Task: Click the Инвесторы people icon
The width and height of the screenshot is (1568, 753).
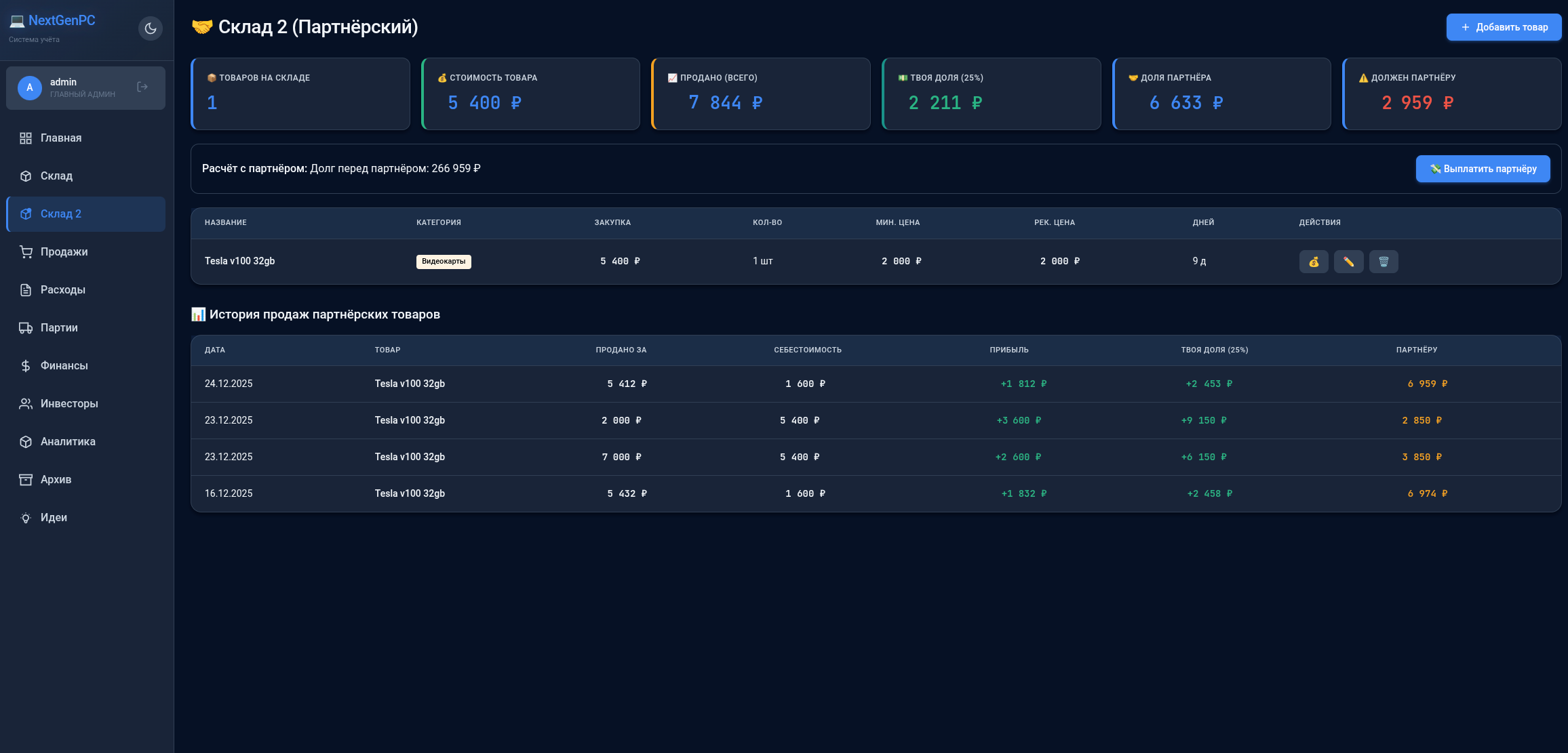Action: (x=26, y=404)
